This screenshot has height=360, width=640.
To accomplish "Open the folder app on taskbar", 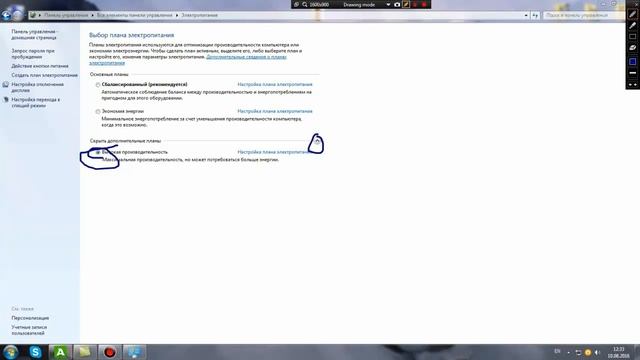I will [x=84, y=352].
